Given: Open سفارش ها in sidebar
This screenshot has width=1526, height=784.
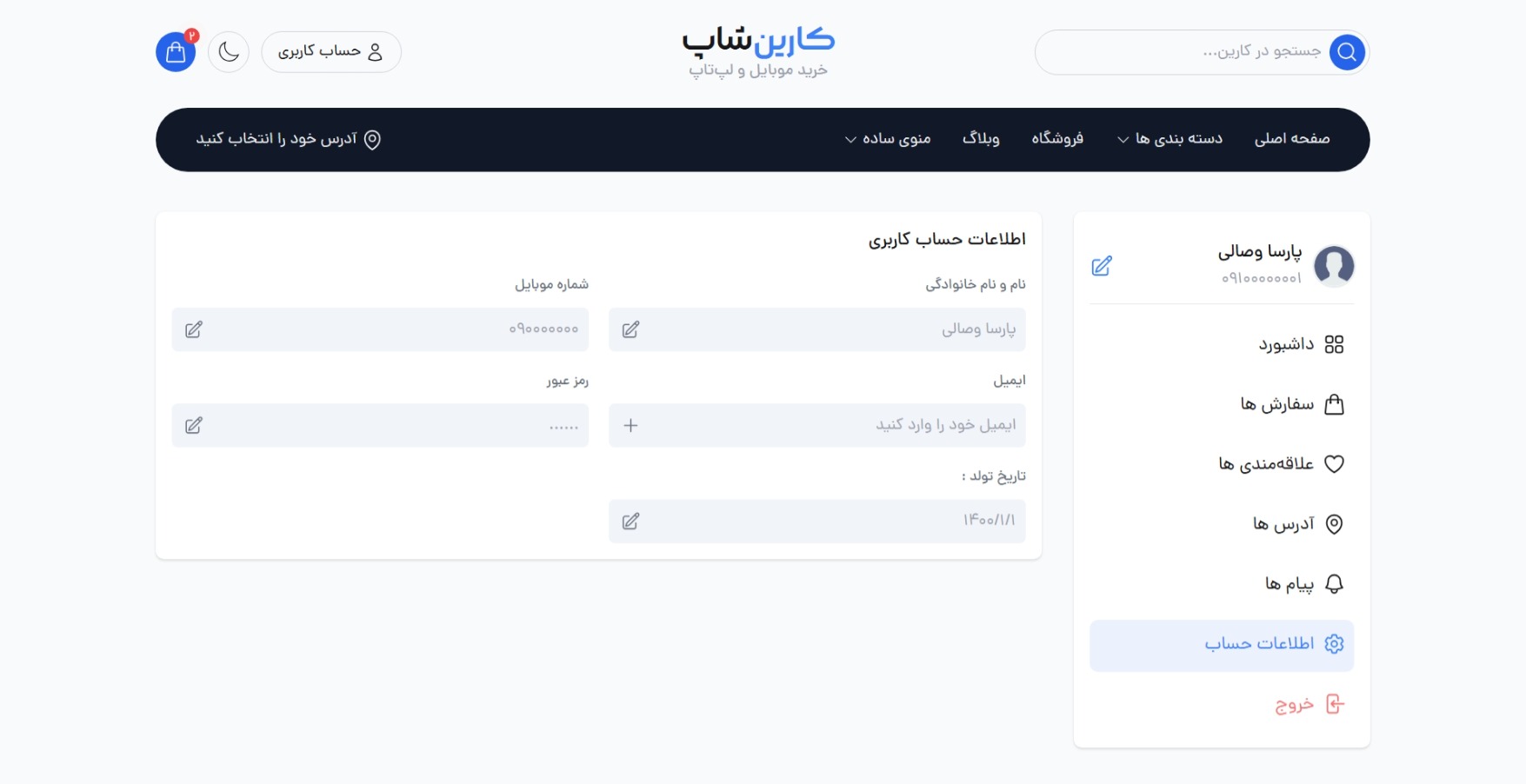Looking at the screenshot, I should pyautogui.click(x=1222, y=404).
